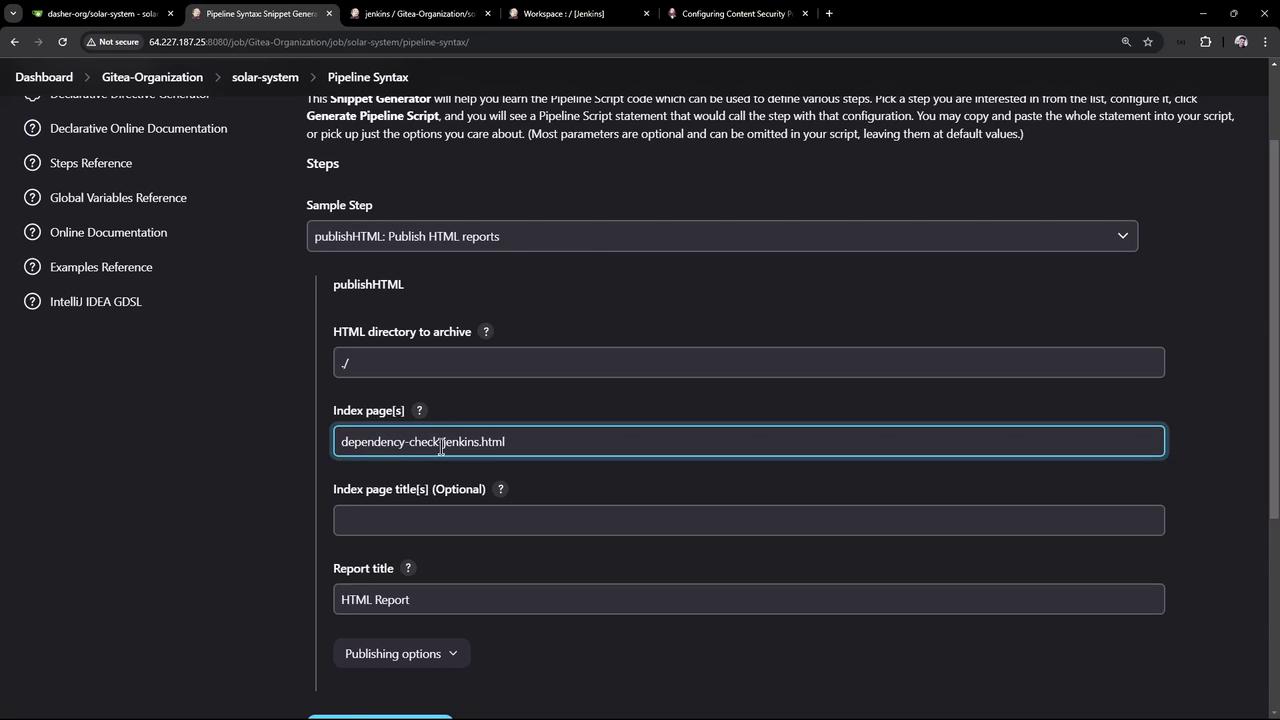Open solar-system breadcrumb

265,77
